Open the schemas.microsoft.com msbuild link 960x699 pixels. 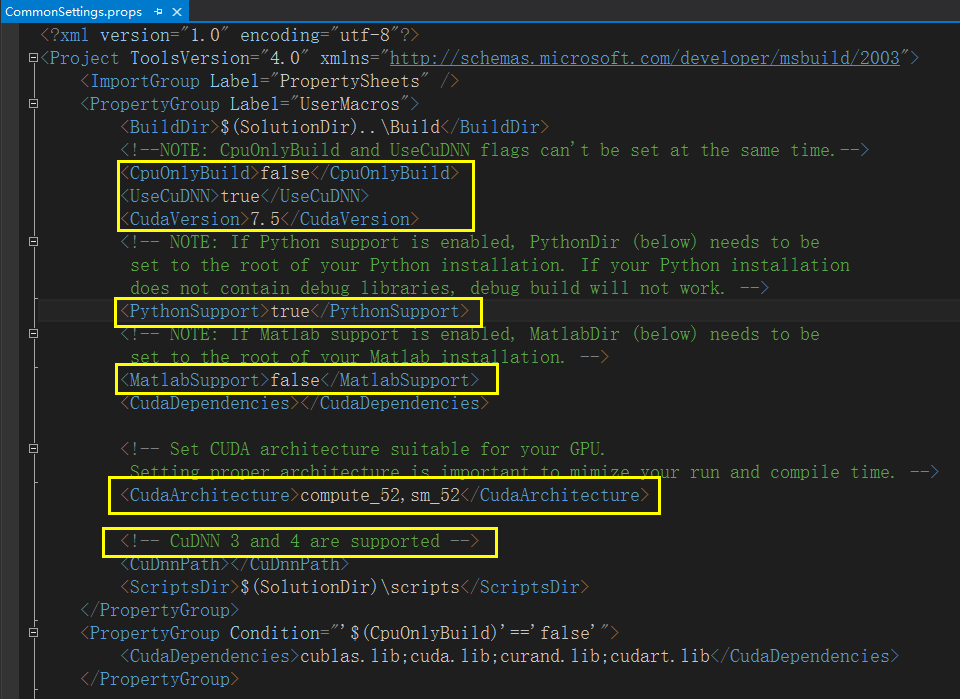(x=645, y=58)
